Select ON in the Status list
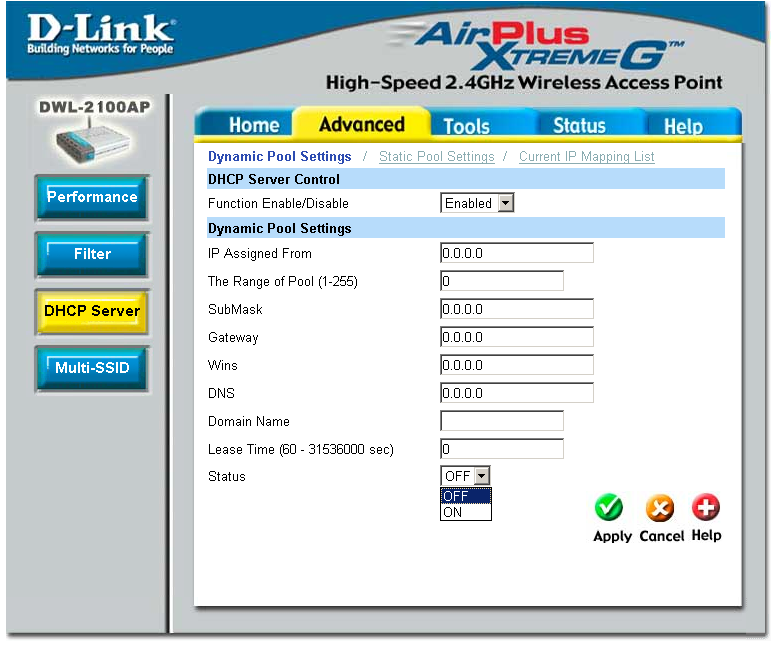The width and height of the screenshot is (779, 648). (x=466, y=512)
